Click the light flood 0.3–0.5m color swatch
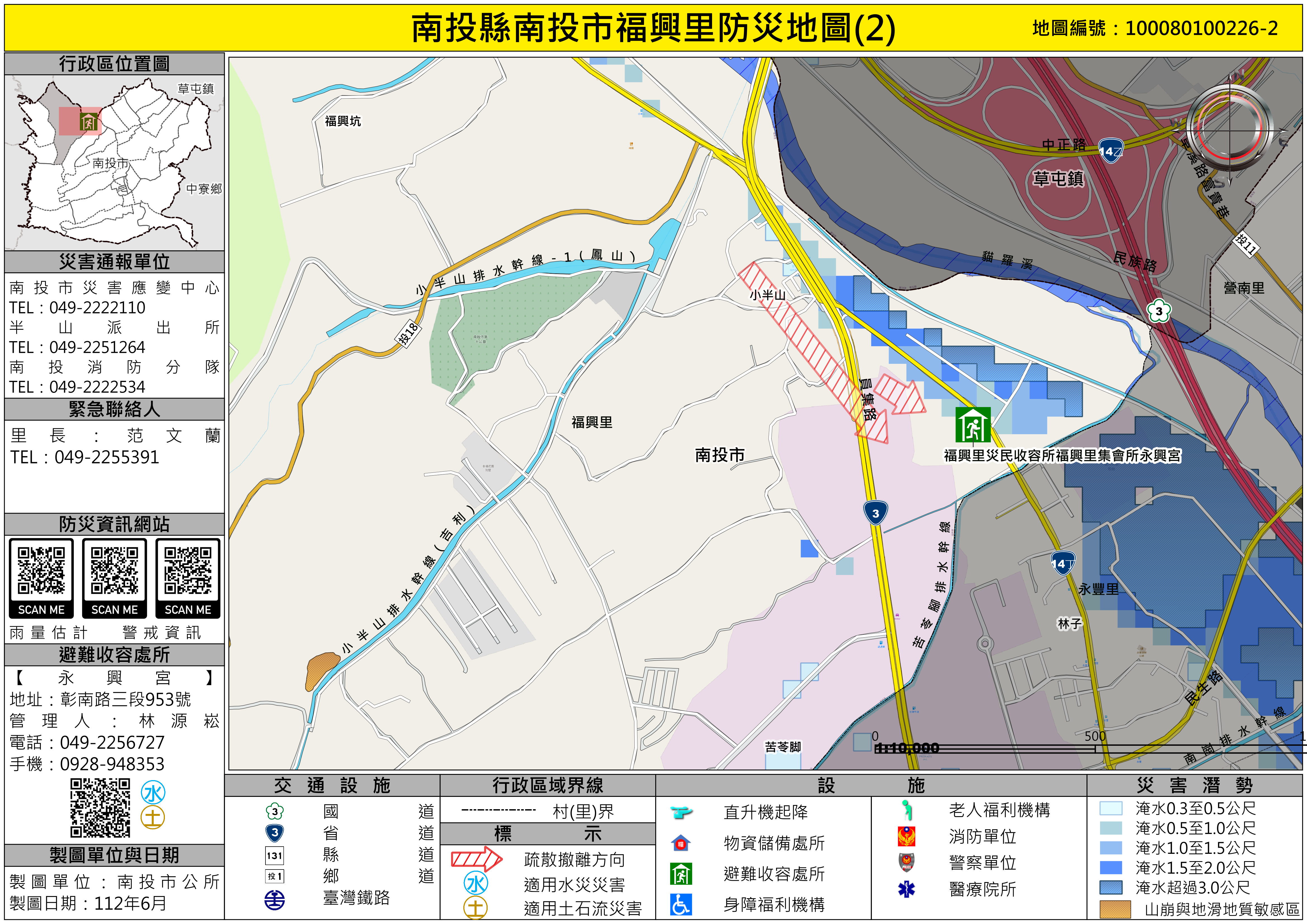 1111,808
